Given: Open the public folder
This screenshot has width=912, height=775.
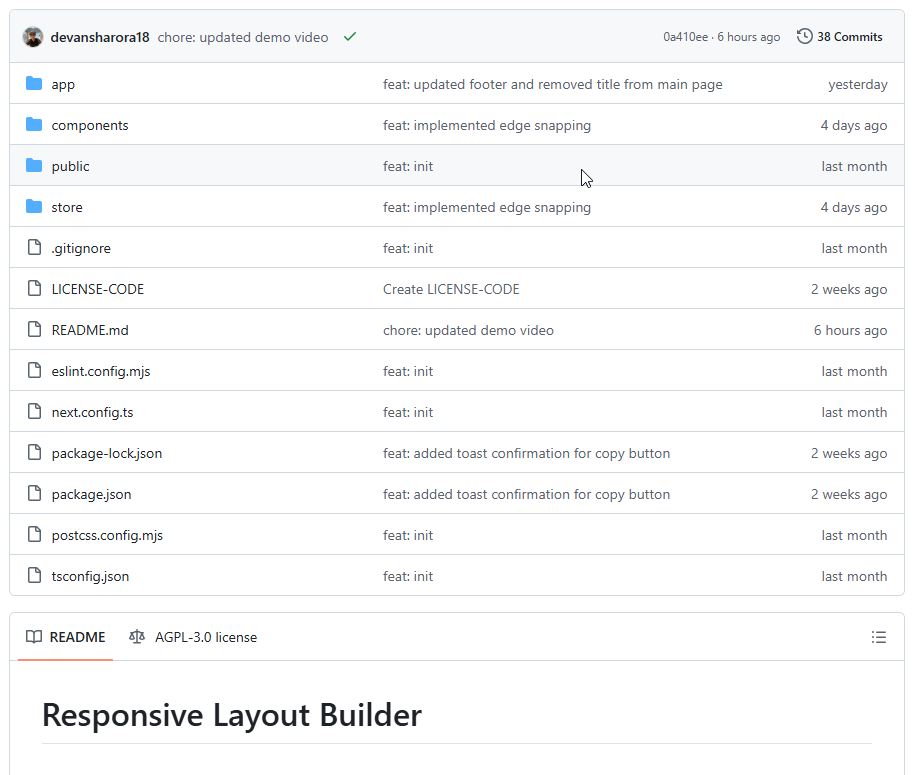Looking at the screenshot, I should tap(70, 166).
